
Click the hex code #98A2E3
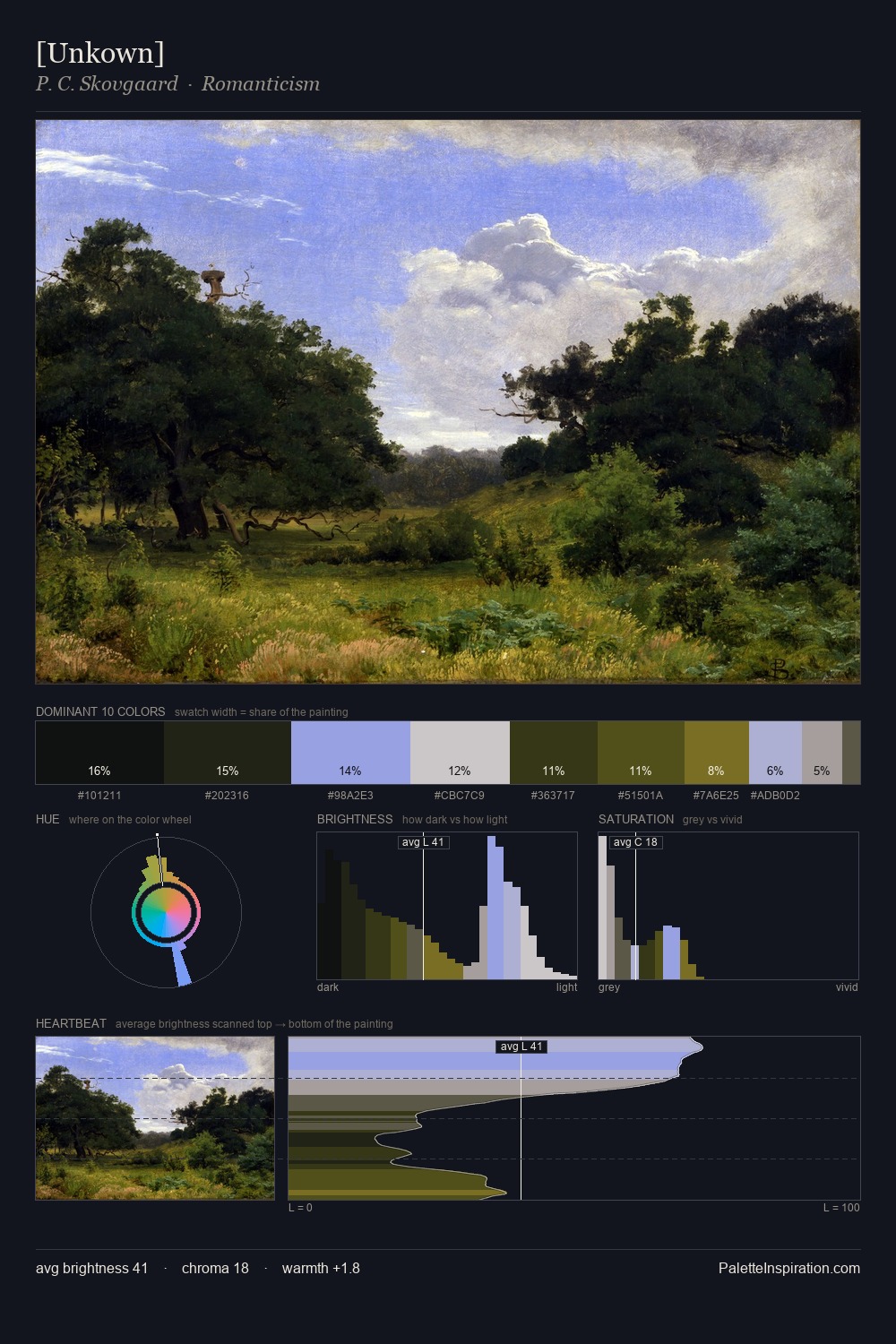350,796
